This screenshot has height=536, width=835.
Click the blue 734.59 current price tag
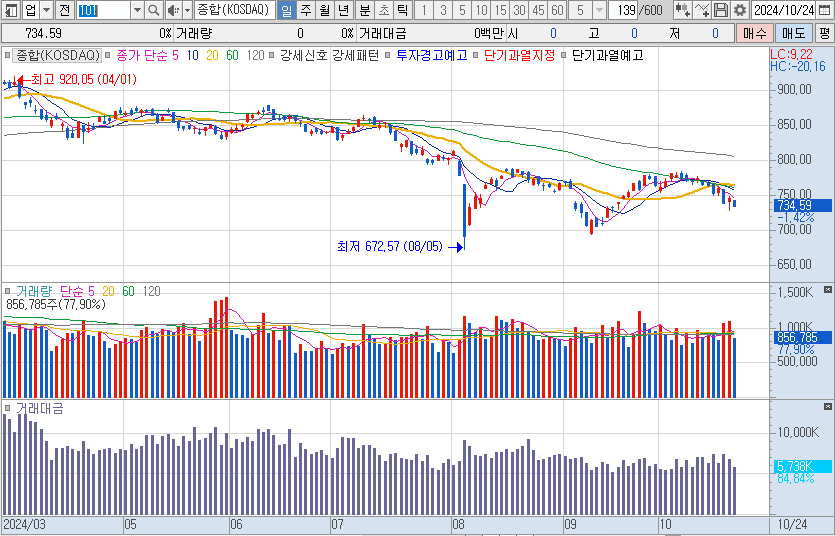coord(801,205)
